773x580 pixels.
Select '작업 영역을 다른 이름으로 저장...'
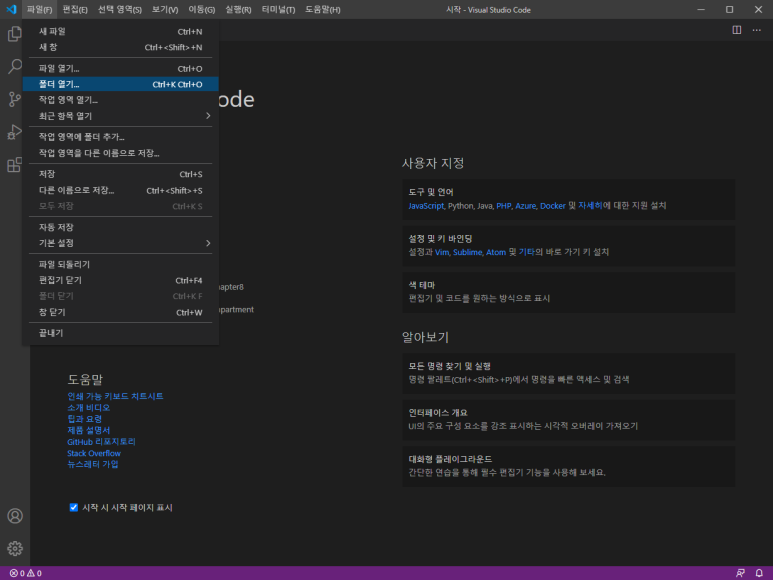[120, 153]
